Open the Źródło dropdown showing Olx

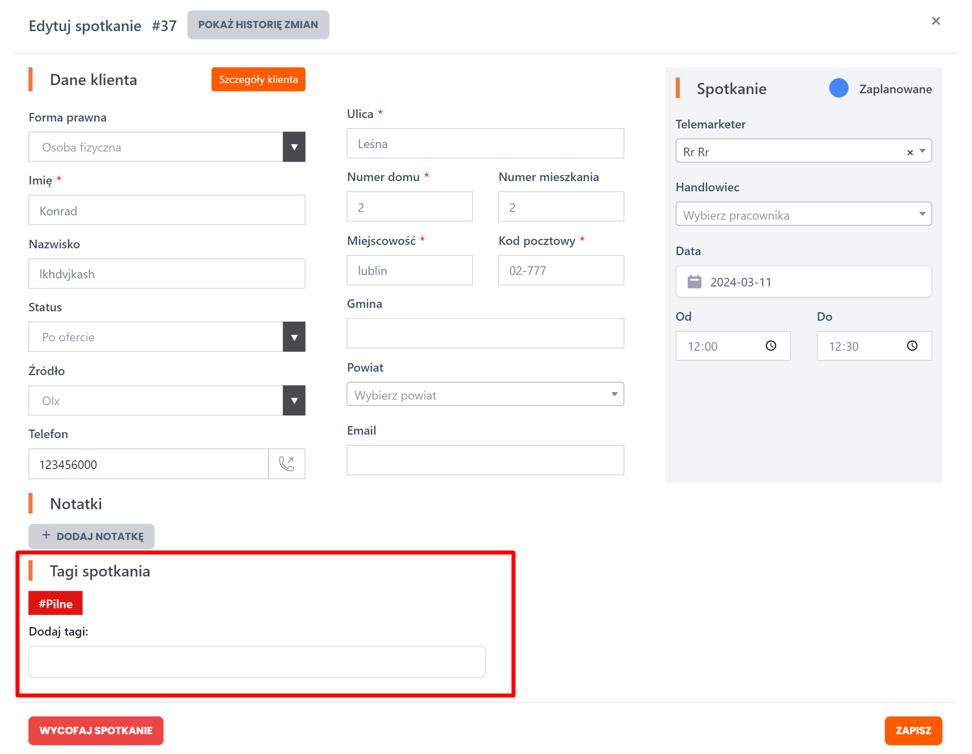click(294, 401)
